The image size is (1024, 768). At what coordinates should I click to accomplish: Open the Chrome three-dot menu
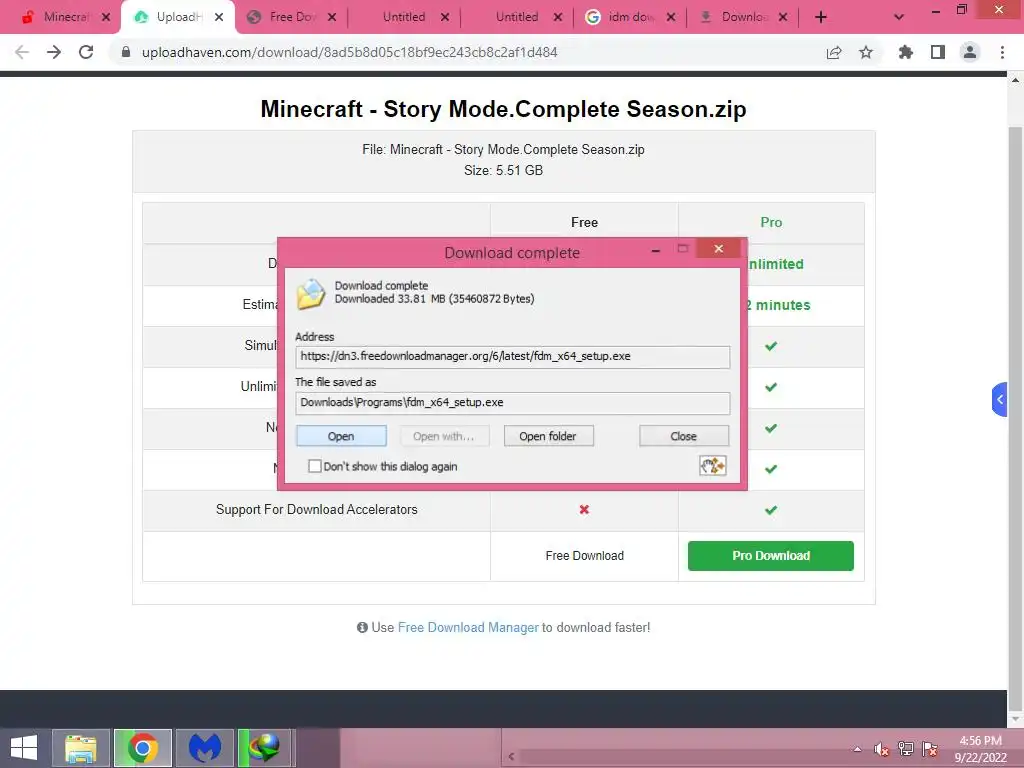[1002, 52]
